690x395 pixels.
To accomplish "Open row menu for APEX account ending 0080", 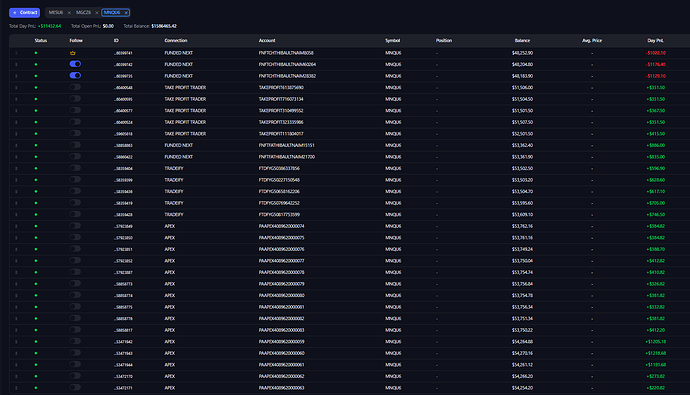I will (x=16, y=295).
